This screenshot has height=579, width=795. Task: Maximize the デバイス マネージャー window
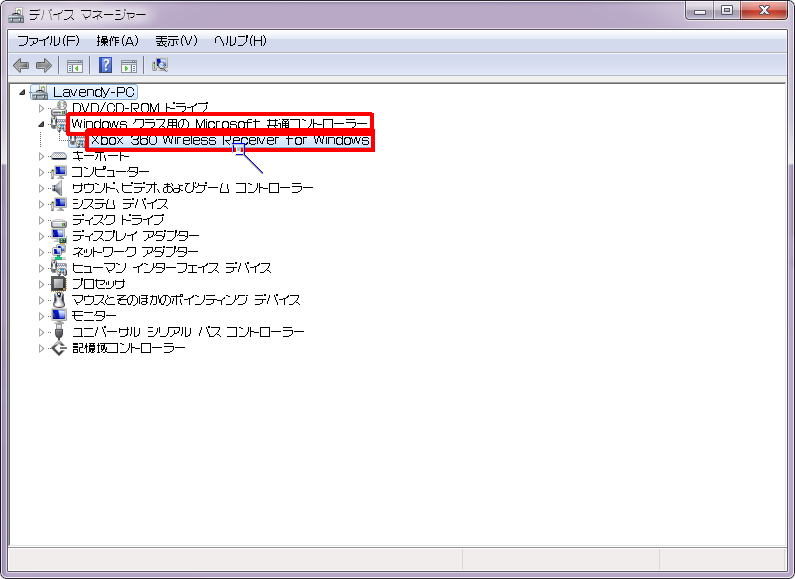tap(727, 10)
